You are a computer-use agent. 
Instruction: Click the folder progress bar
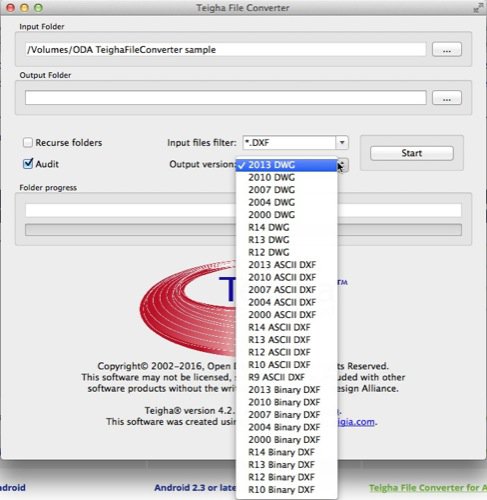(243, 230)
